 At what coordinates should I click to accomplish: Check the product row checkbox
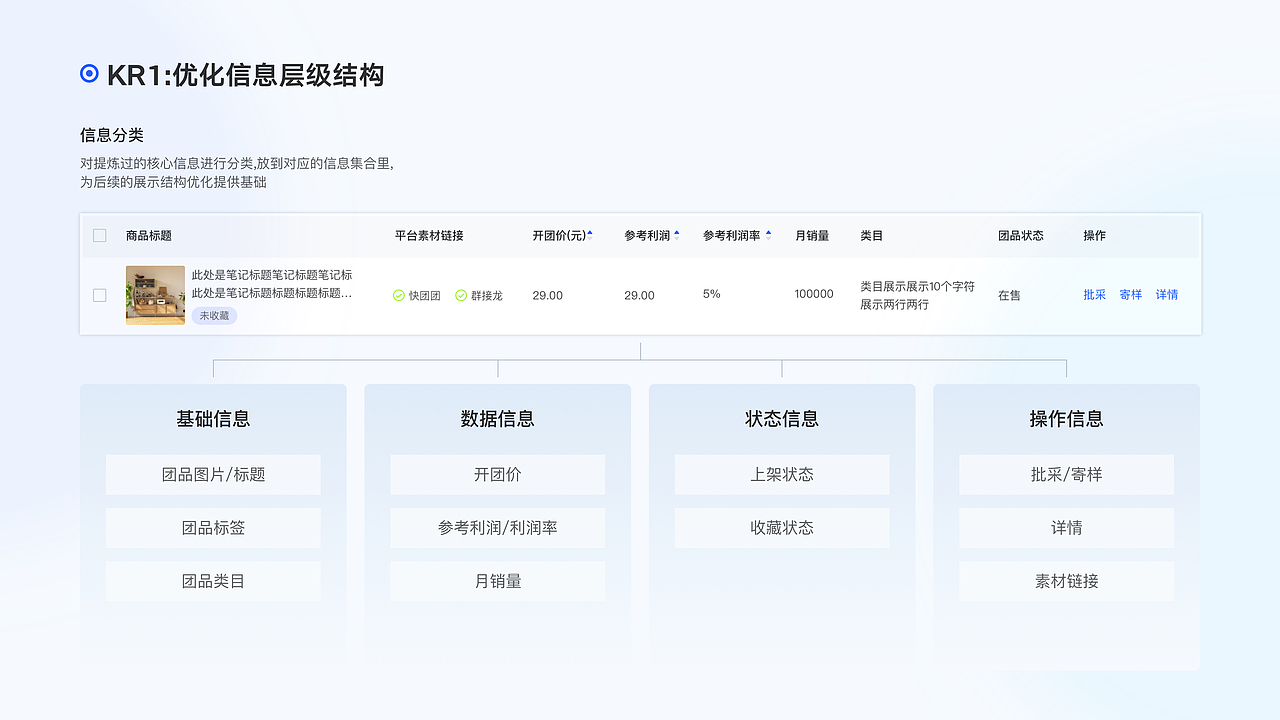tap(100, 295)
